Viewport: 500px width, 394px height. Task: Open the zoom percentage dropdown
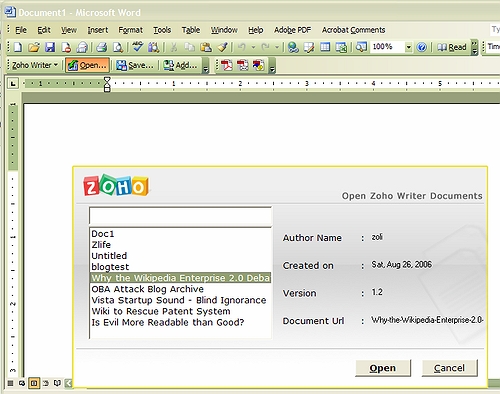click(408, 47)
